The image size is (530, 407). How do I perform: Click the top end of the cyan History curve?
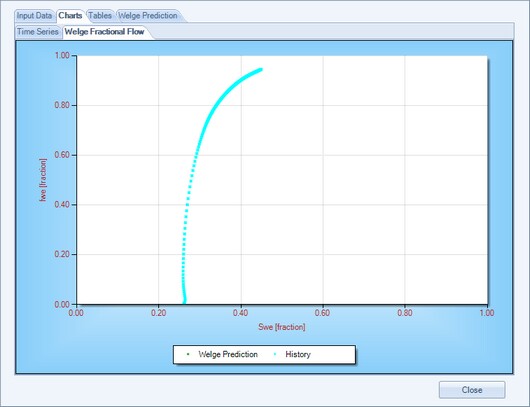pos(261,70)
